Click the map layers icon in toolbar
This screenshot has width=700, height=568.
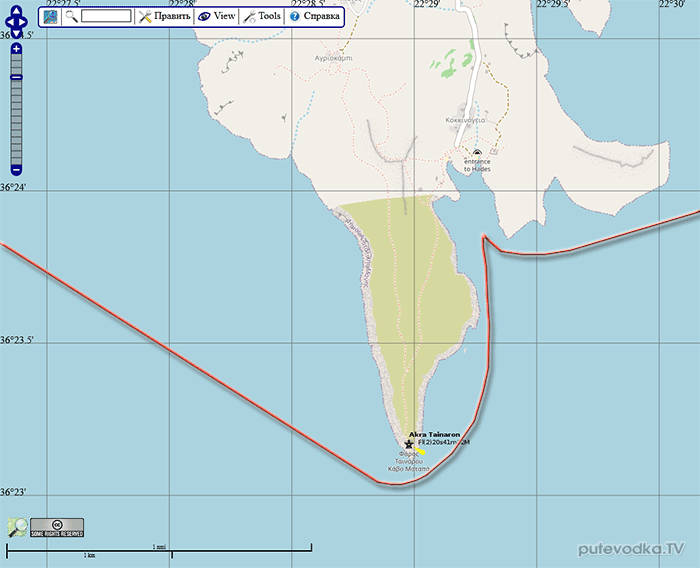point(50,17)
